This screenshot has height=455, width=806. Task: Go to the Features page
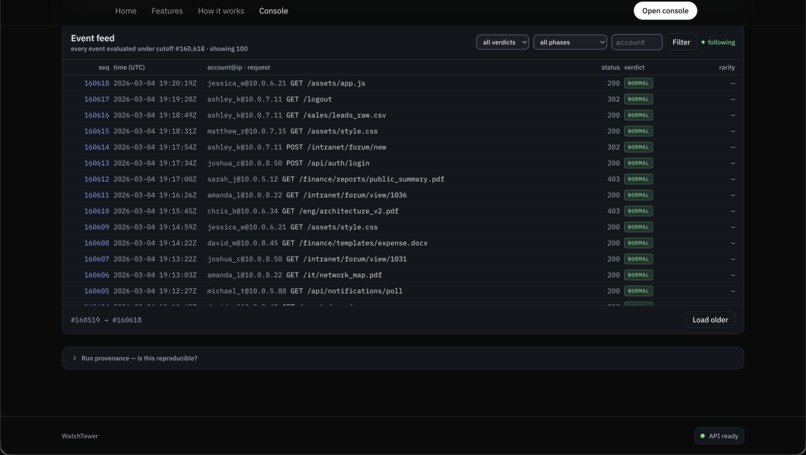point(167,11)
